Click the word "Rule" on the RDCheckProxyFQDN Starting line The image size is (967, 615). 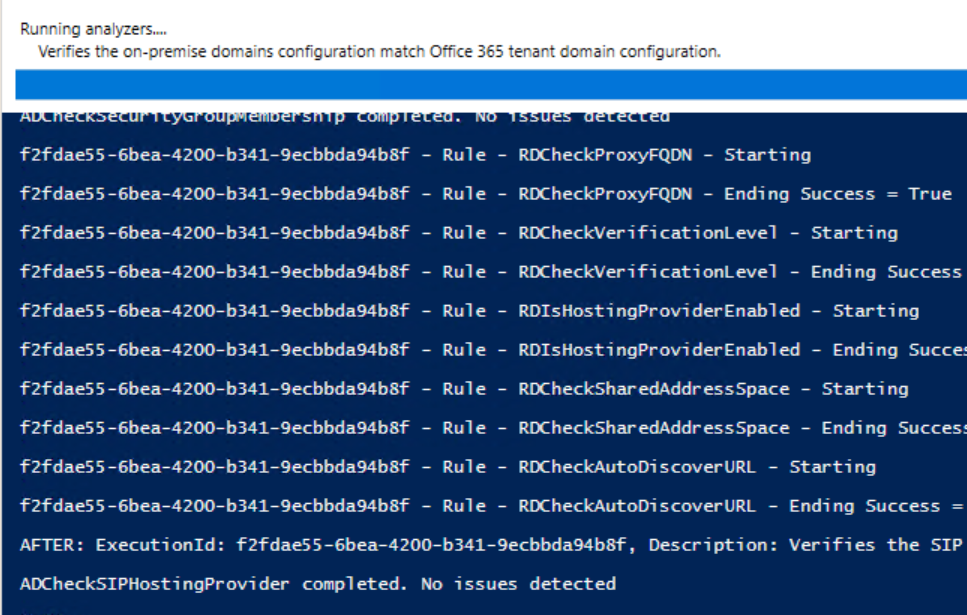tap(464, 155)
